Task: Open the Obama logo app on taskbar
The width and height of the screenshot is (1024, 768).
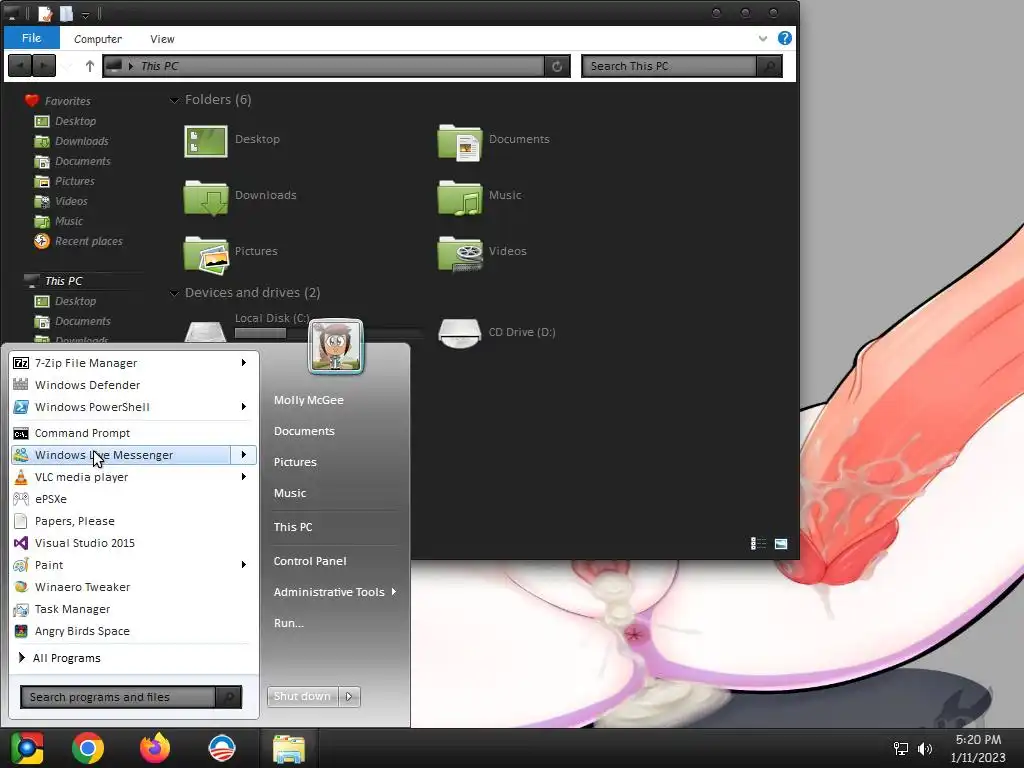Action: (x=221, y=748)
